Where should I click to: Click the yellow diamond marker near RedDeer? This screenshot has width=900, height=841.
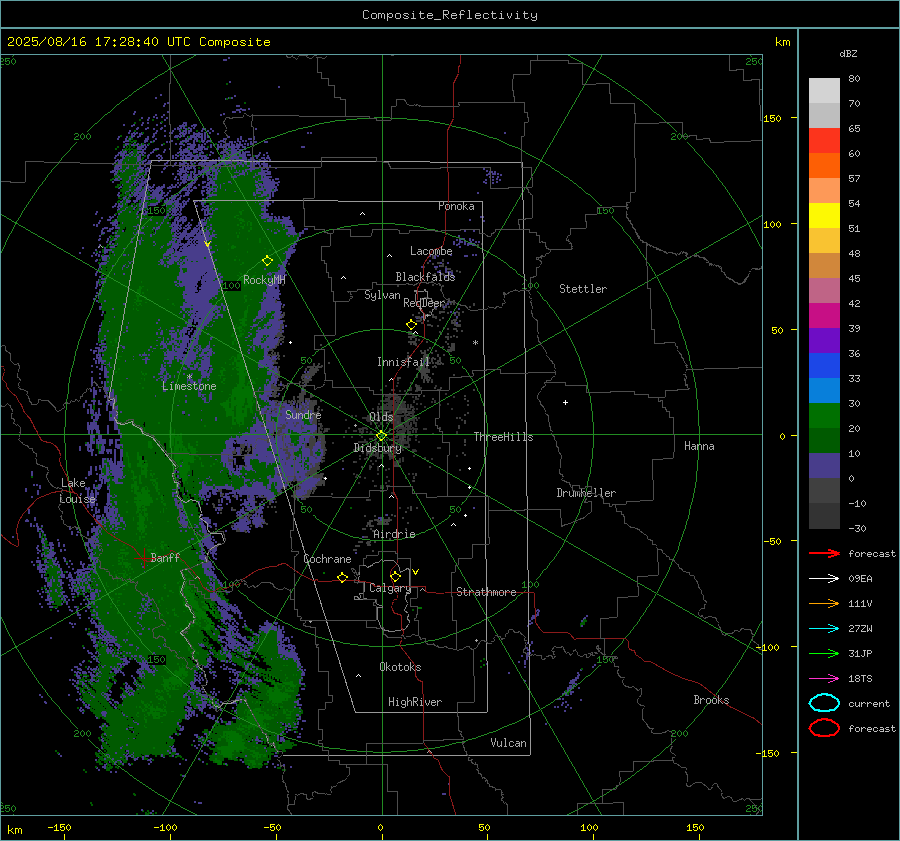pos(412,325)
